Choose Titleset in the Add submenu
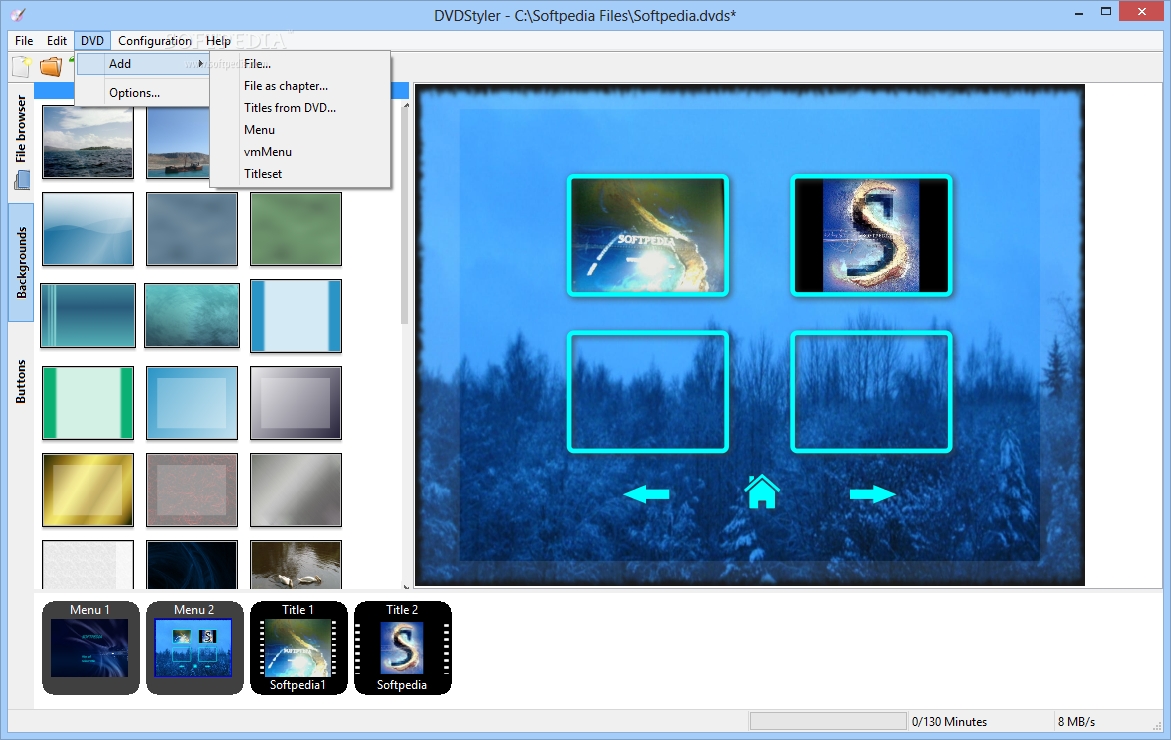The height and width of the screenshot is (740, 1171). (x=300, y=173)
